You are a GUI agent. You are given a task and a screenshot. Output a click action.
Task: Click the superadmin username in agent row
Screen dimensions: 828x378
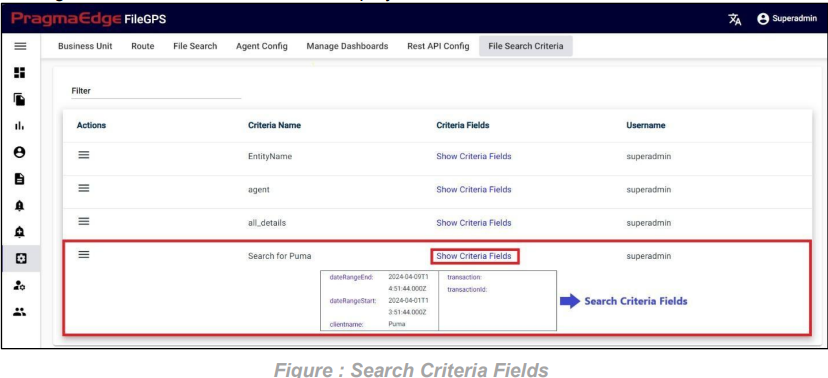(648, 190)
